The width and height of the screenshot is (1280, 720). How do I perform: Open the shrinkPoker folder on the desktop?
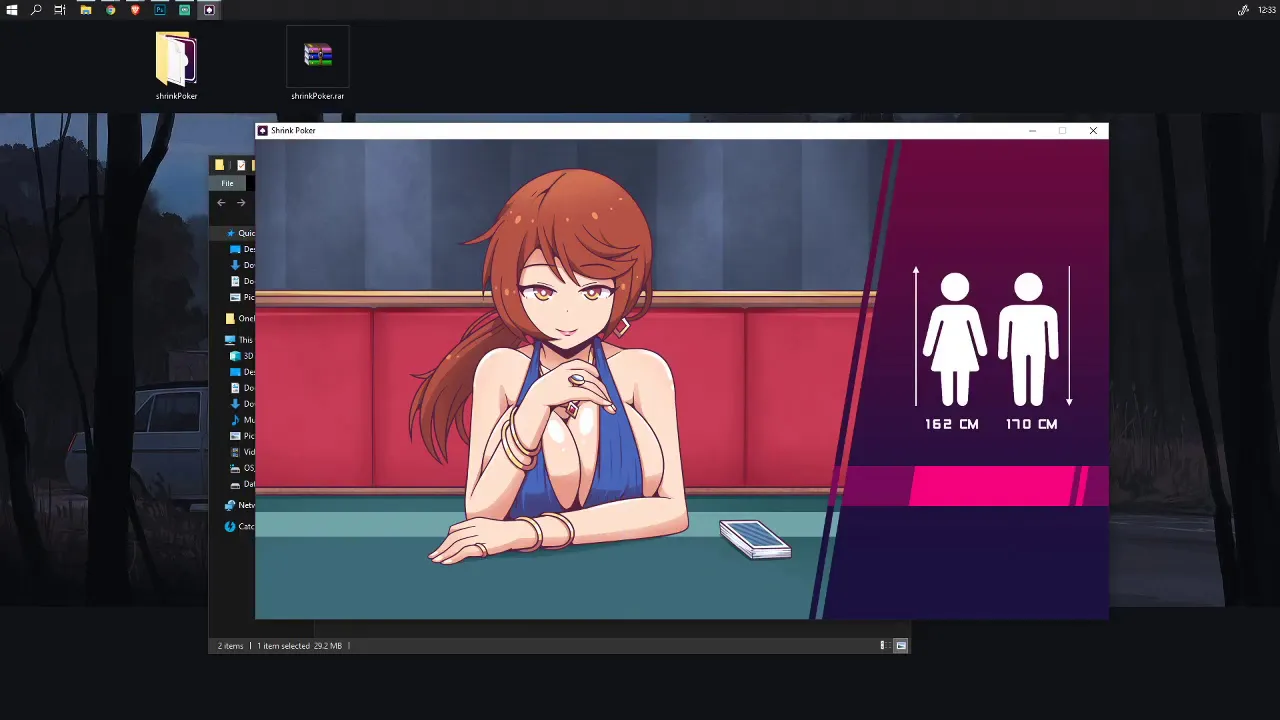pyautogui.click(x=176, y=66)
